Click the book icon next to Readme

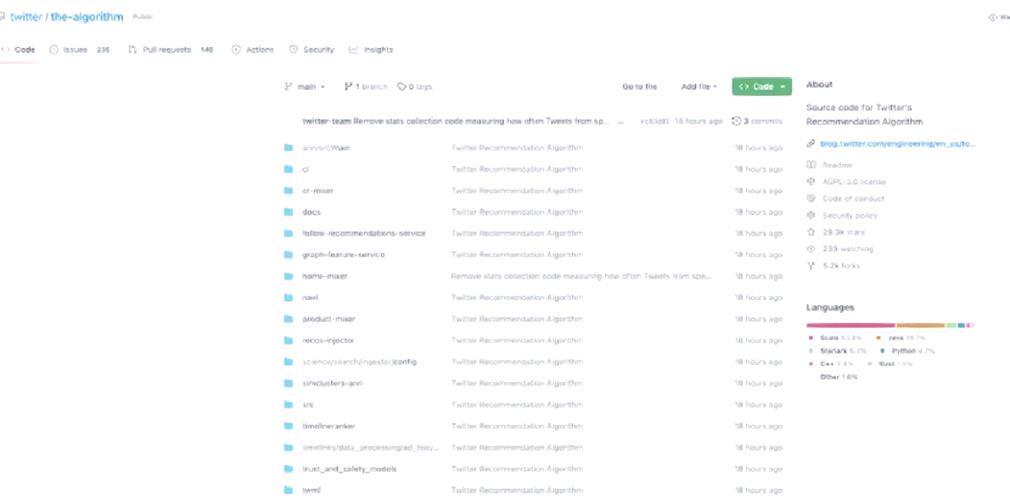pyautogui.click(x=811, y=165)
